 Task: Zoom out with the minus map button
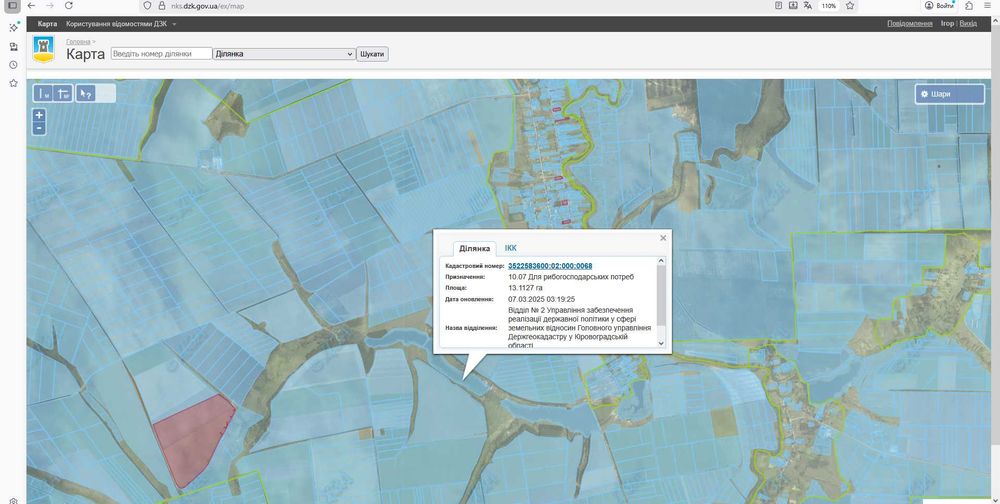click(x=40, y=128)
